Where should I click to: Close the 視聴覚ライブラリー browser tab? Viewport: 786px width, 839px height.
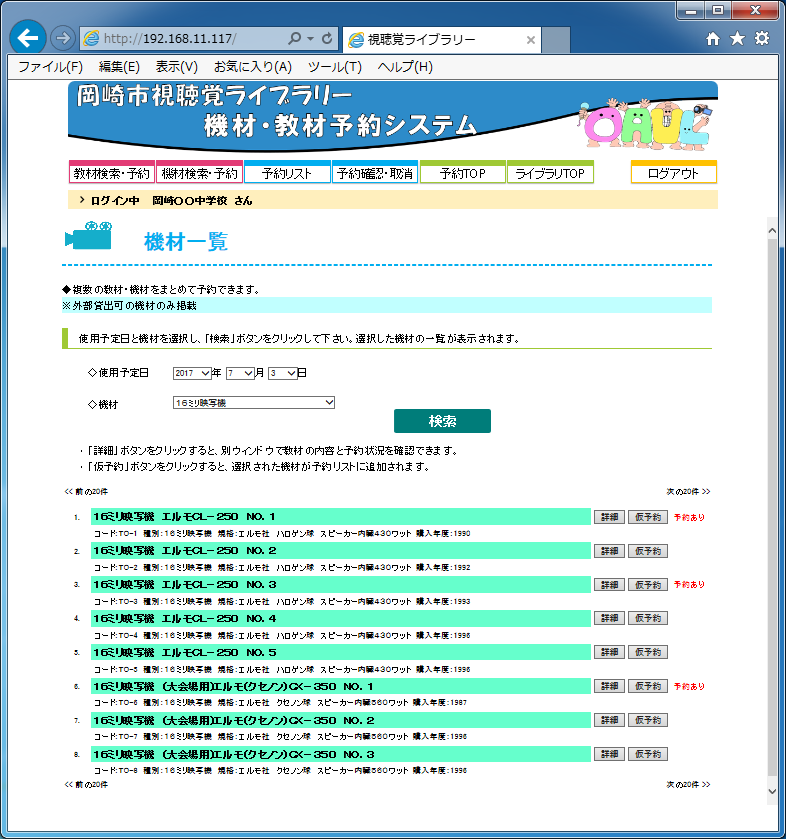coord(530,40)
